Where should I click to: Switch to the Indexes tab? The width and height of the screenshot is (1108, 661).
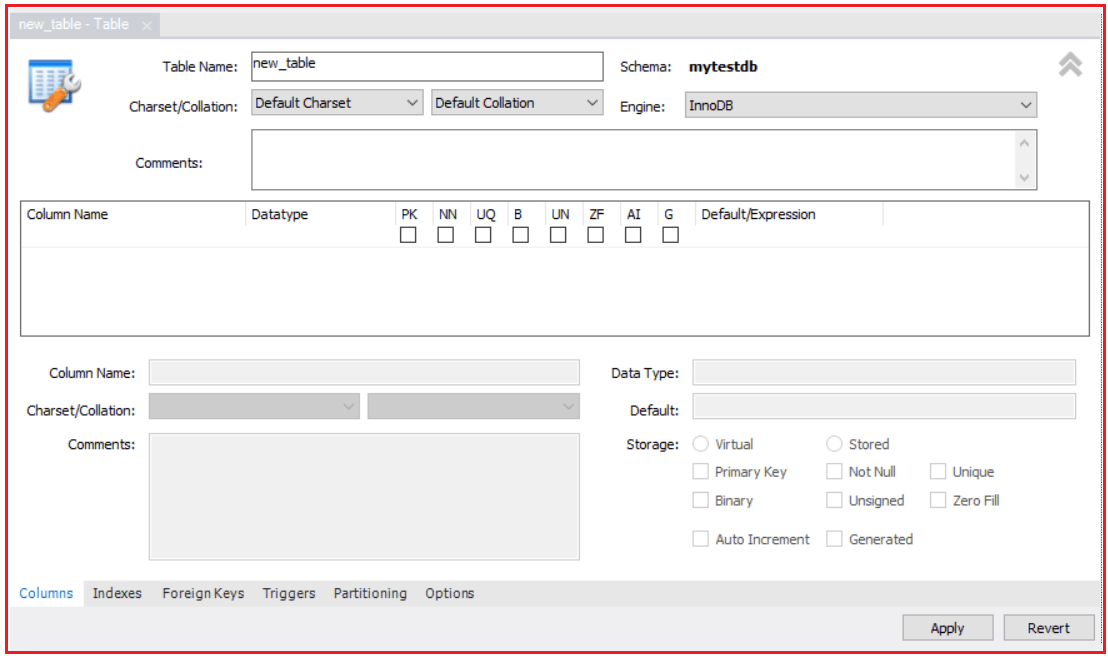click(116, 593)
